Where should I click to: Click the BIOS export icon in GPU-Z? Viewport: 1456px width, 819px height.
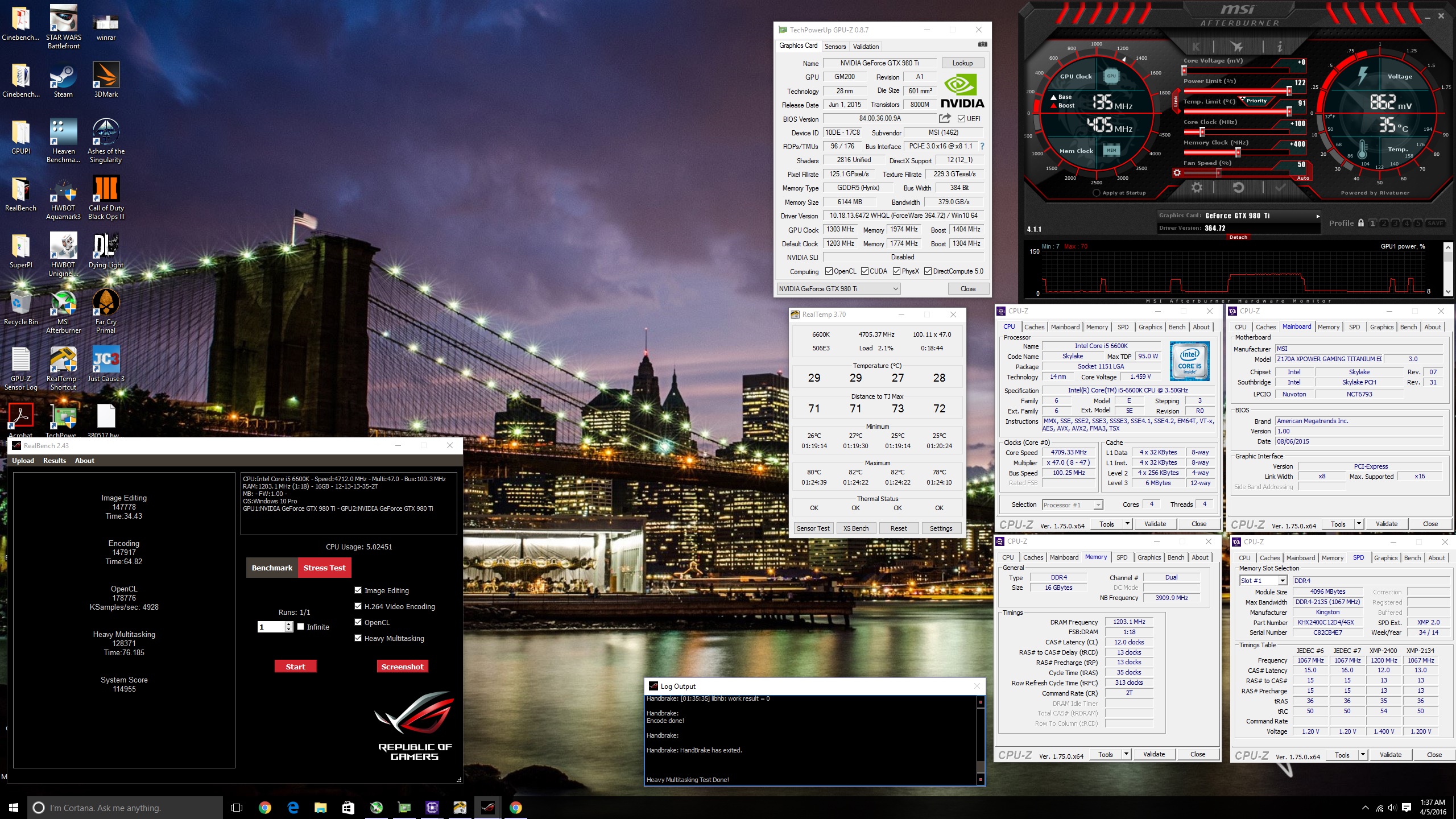[x=945, y=118]
